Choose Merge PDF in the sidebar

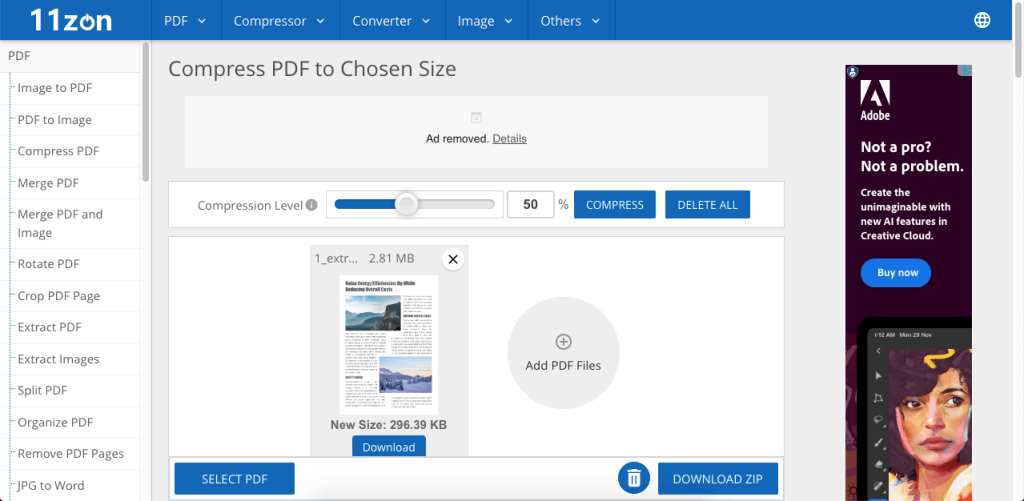[48, 183]
